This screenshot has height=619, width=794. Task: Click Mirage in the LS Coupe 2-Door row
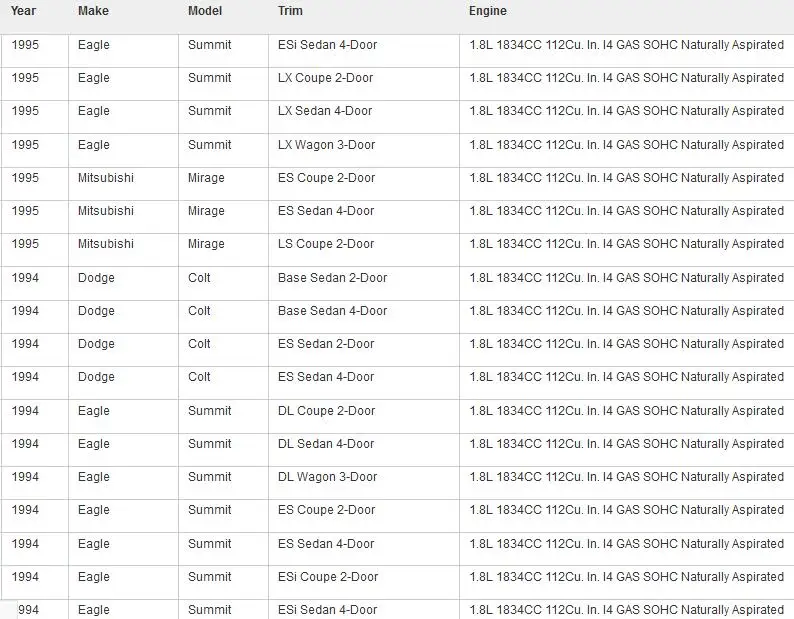tap(206, 244)
